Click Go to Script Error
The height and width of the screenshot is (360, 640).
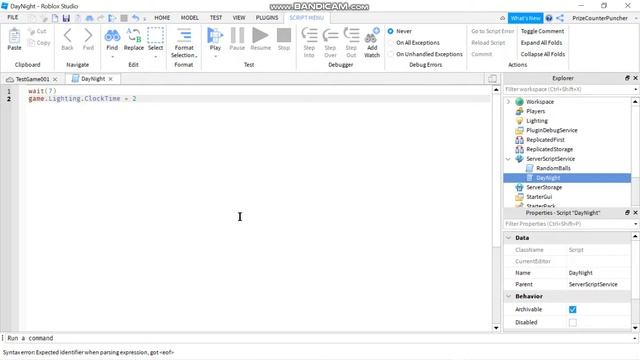[x=493, y=31]
